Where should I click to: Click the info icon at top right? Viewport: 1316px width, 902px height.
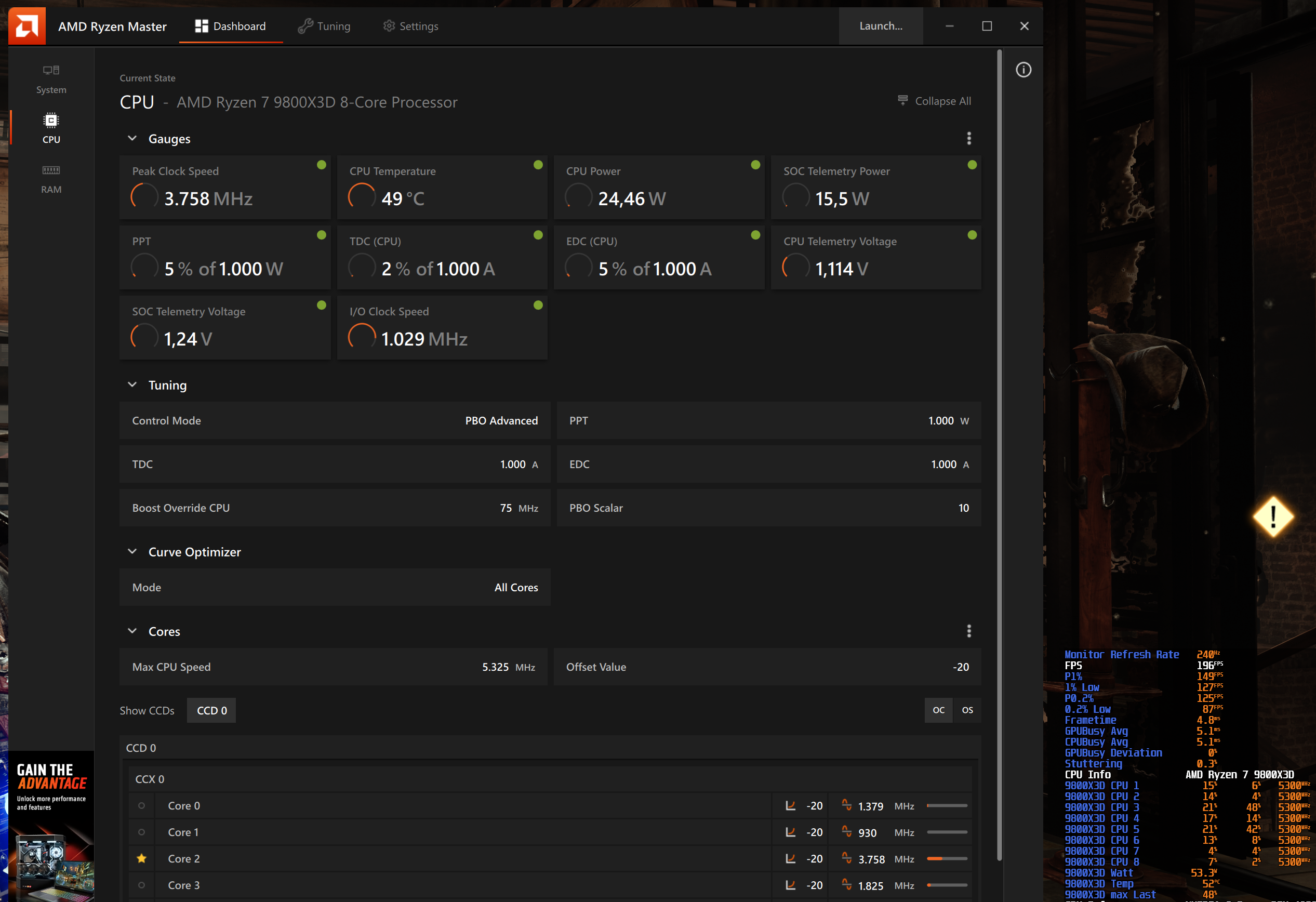(x=1022, y=70)
